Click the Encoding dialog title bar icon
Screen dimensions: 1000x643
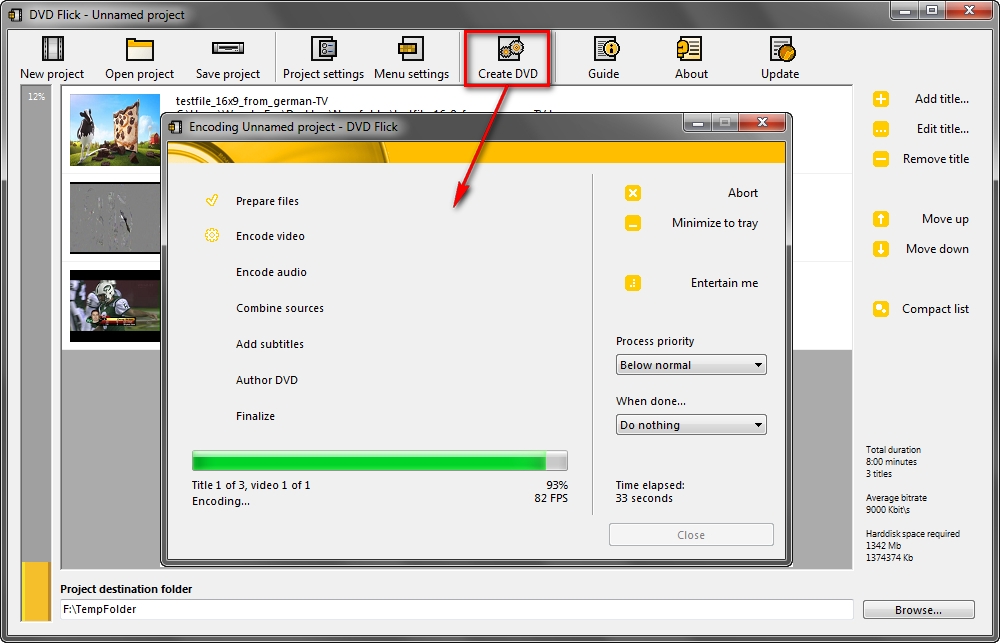coord(175,126)
